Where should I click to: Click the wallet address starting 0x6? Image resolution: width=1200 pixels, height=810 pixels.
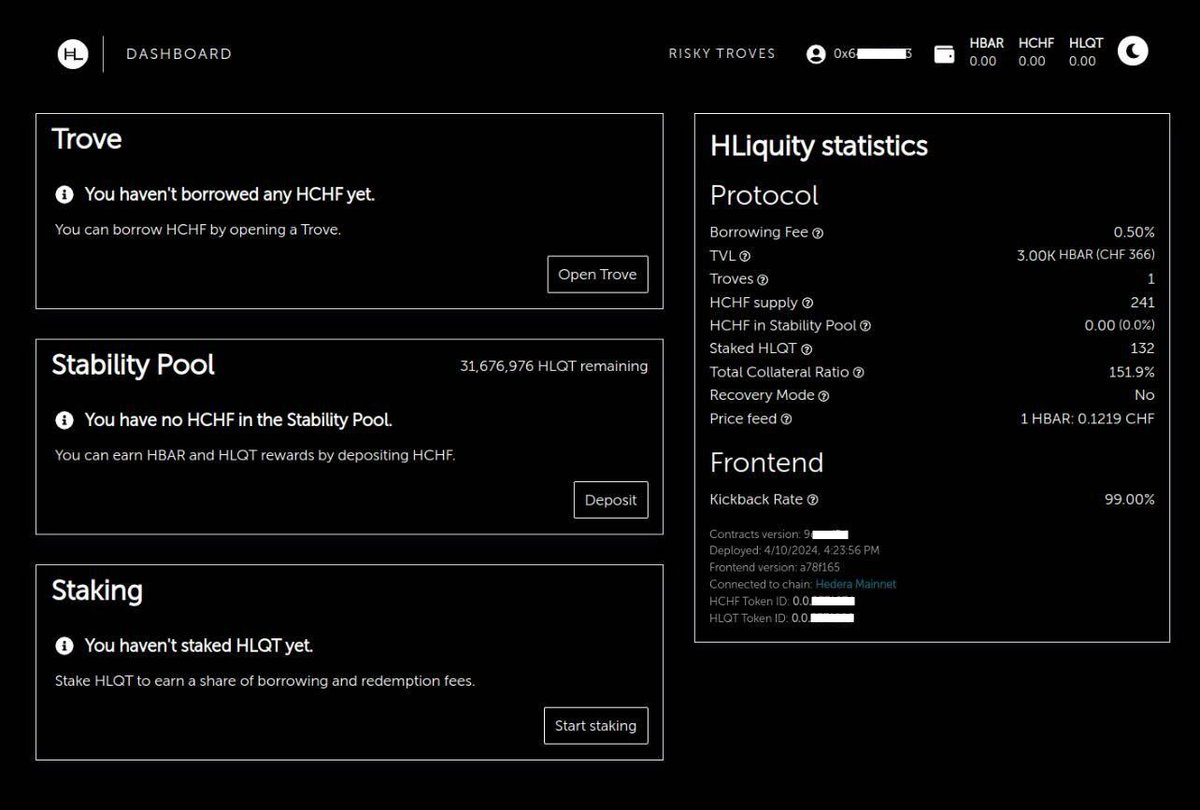(872, 54)
